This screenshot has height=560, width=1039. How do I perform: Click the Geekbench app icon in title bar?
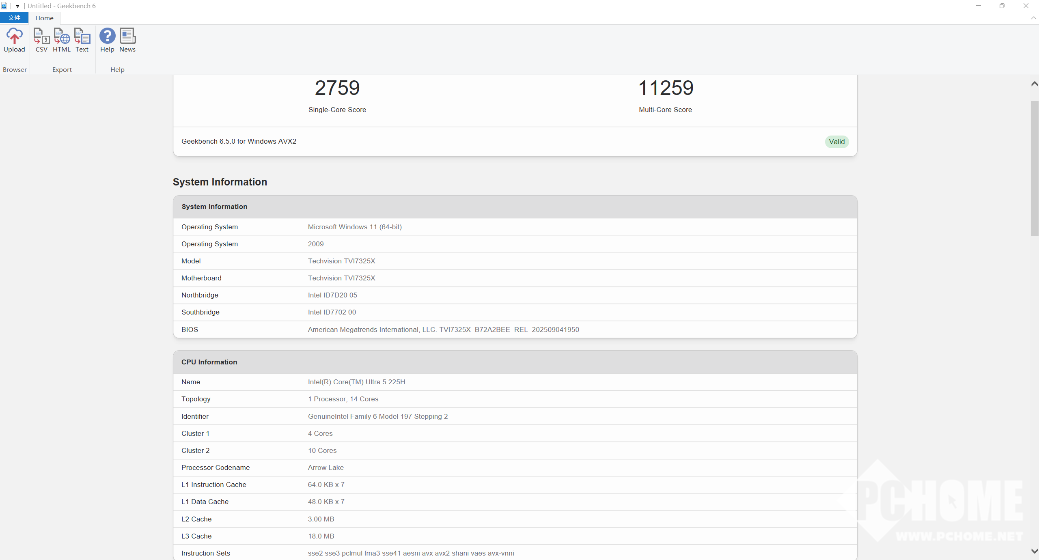tap(5, 5)
